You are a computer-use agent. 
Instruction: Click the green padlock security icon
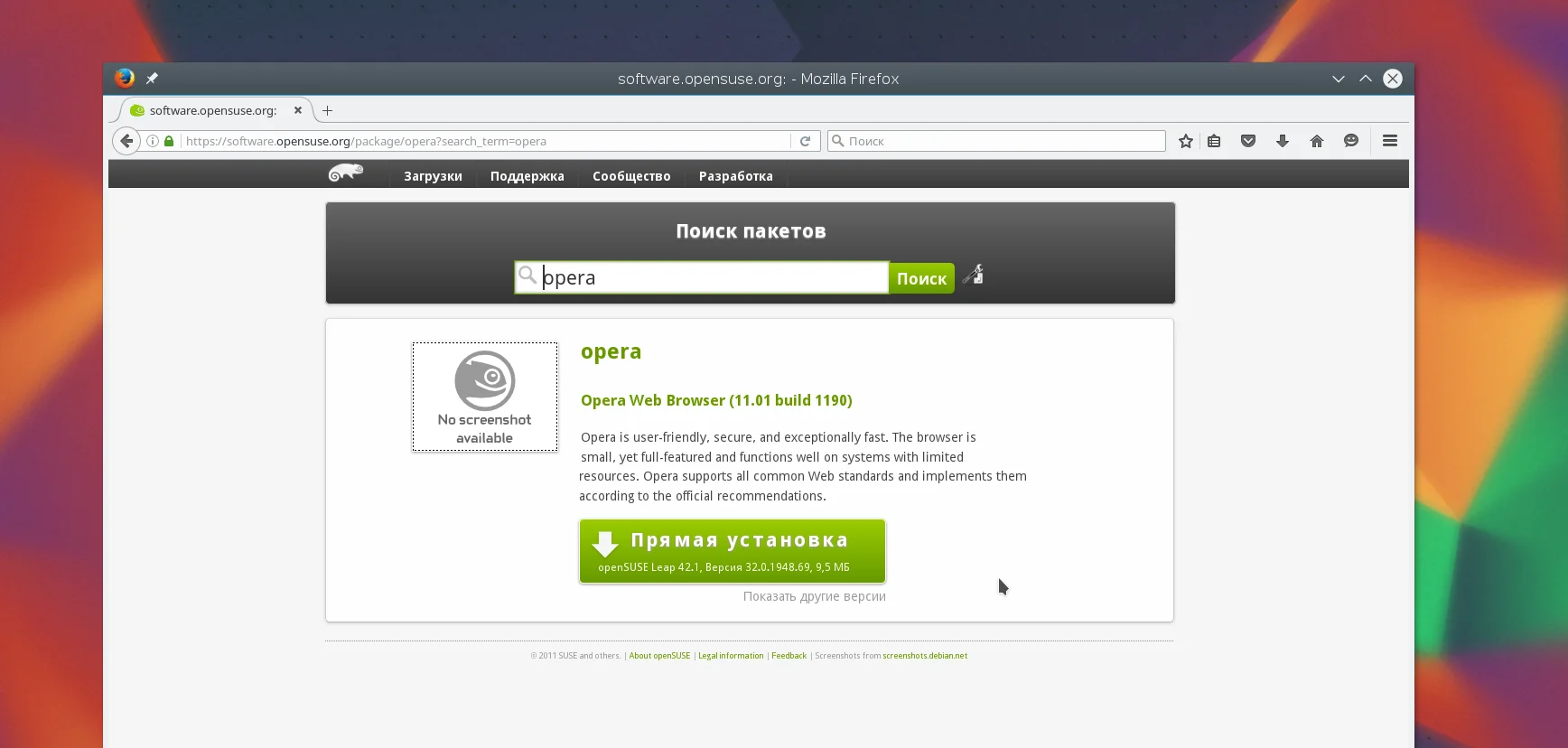169,141
